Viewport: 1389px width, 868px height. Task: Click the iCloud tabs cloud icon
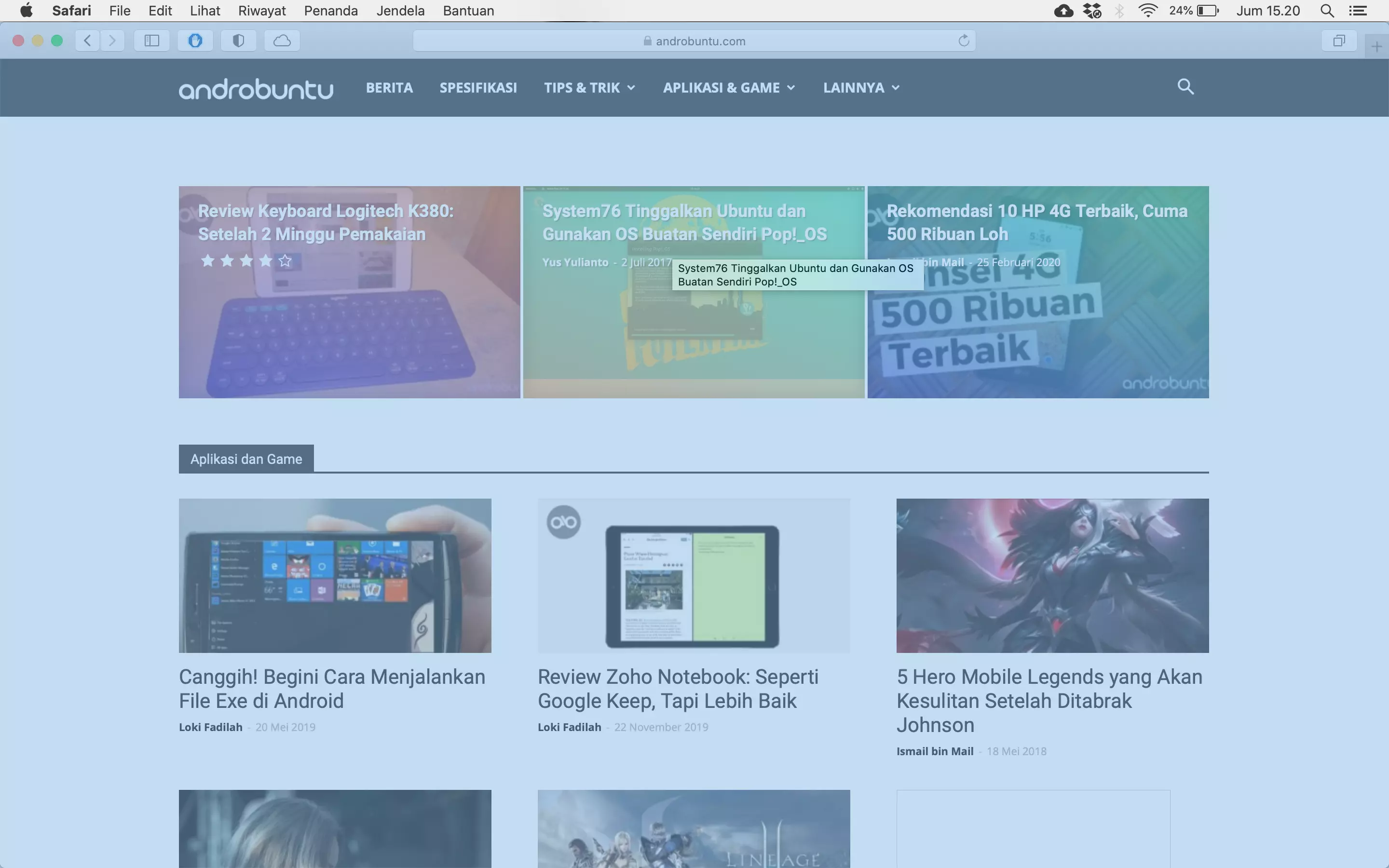click(x=281, y=40)
